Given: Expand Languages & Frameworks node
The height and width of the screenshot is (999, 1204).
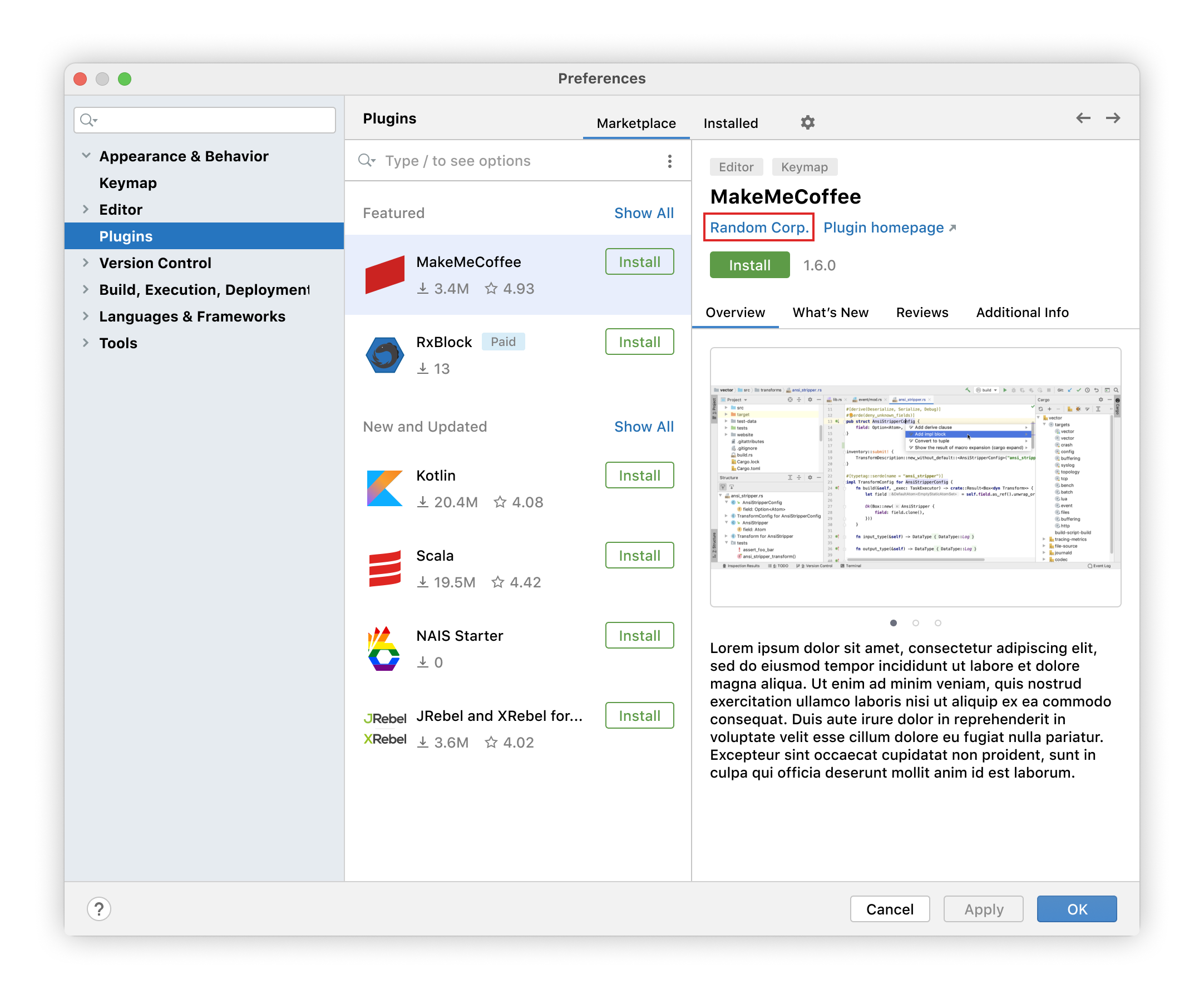Looking at the screenshot, I should click(x=86, y=316).
